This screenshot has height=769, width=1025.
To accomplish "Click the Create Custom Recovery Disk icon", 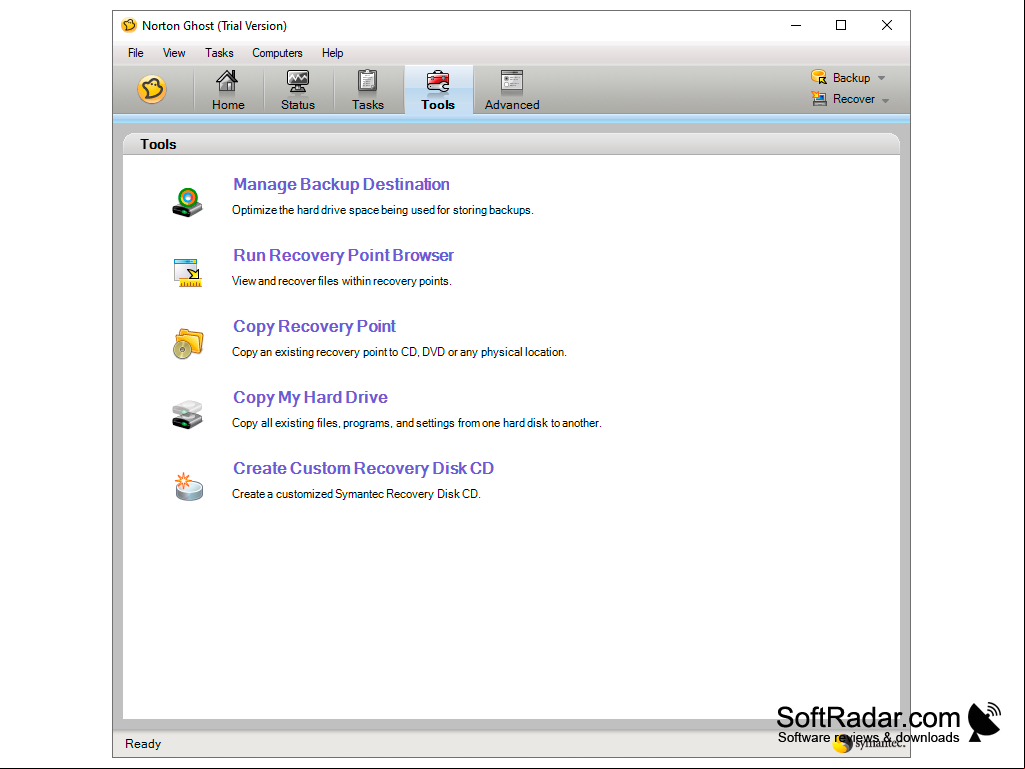I will point(188,486).
